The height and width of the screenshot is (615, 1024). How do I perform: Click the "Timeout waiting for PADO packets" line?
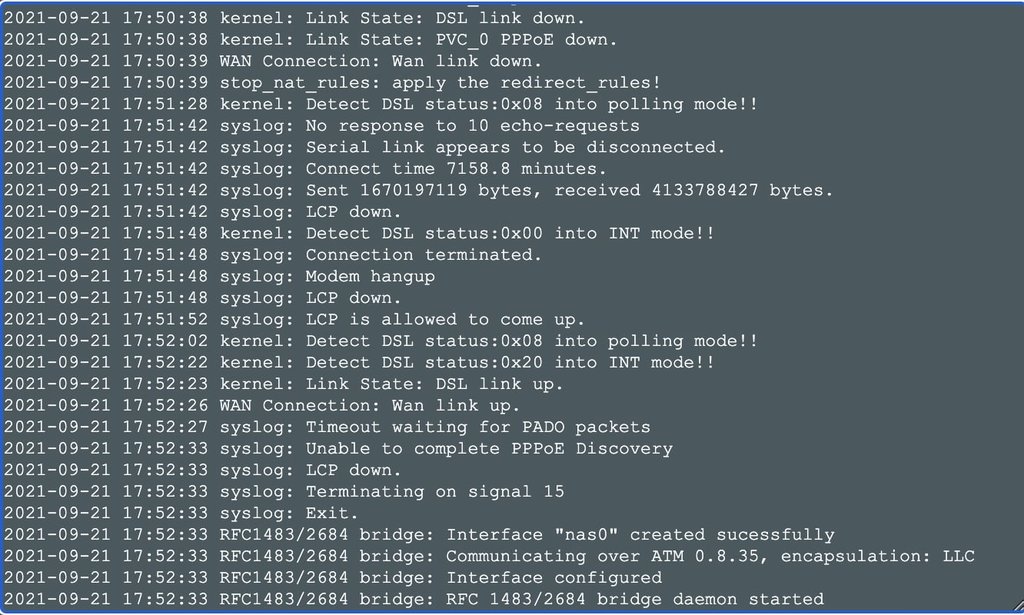pyautogui.click(x=327, y=427)
